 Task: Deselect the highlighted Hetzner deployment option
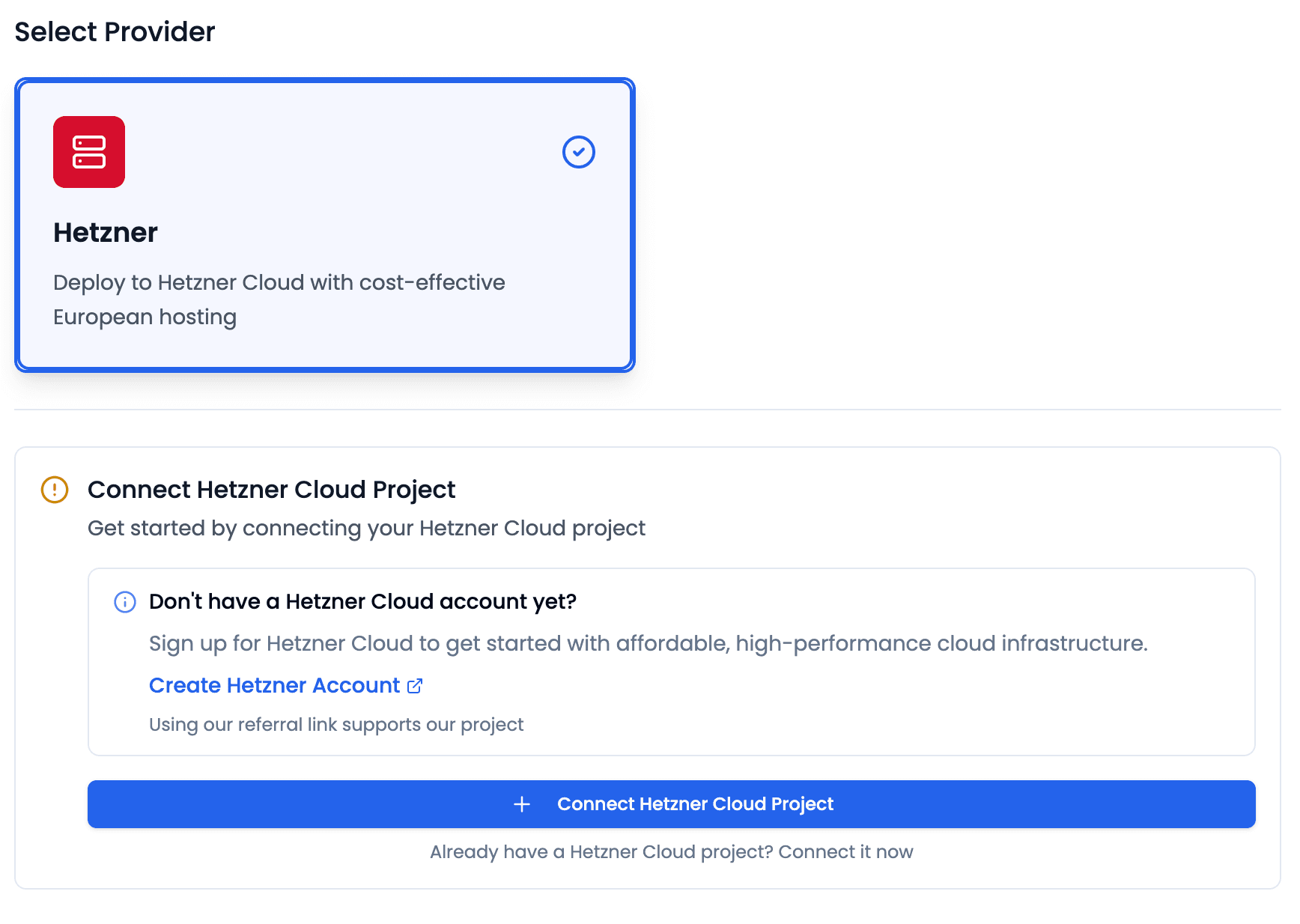click(x=325, y=225)
